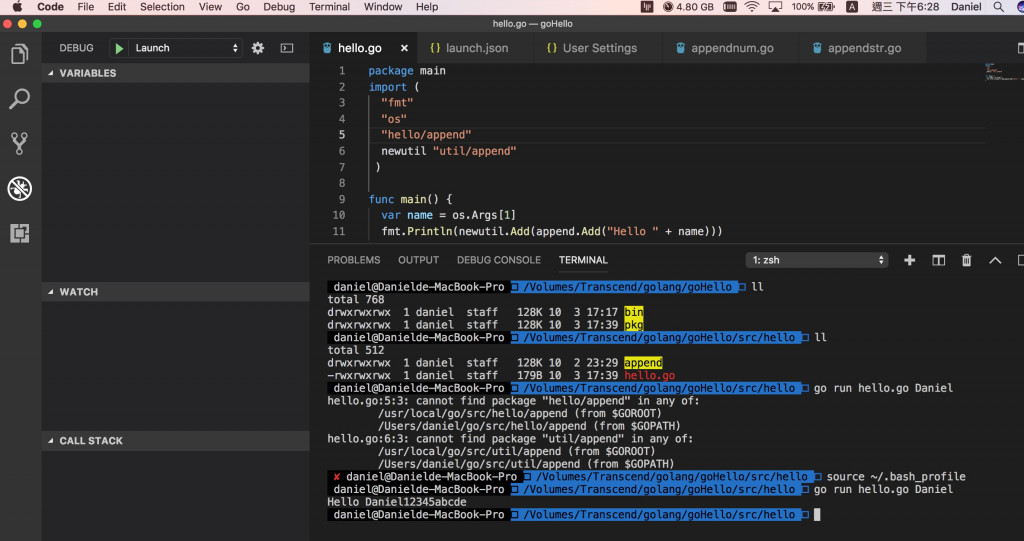Create new terminal with plus icon
The width and height of the screenshot is (1024, 541).
point(909,260)
